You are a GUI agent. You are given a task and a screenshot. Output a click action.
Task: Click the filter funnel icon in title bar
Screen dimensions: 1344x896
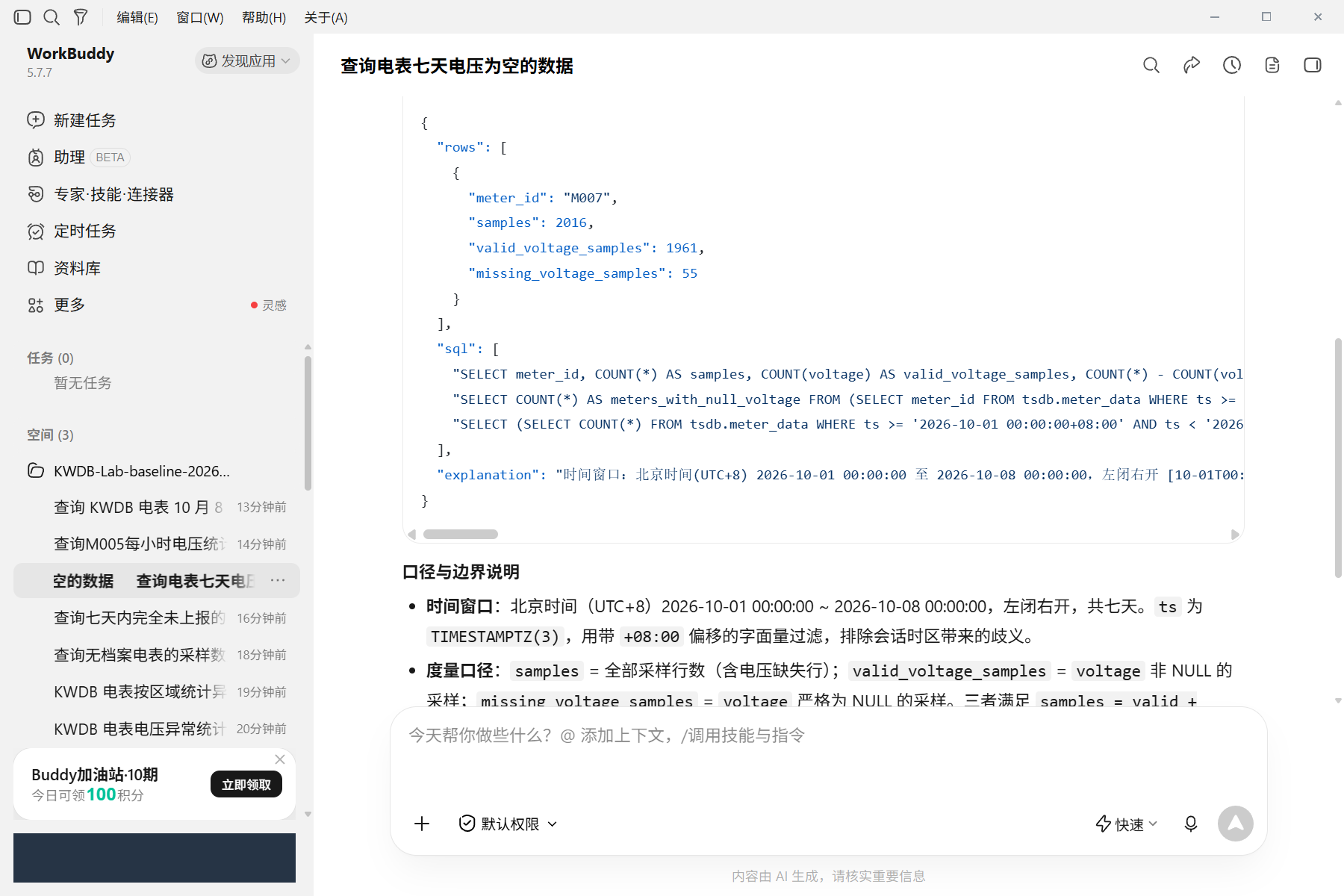tap(81, 17)
